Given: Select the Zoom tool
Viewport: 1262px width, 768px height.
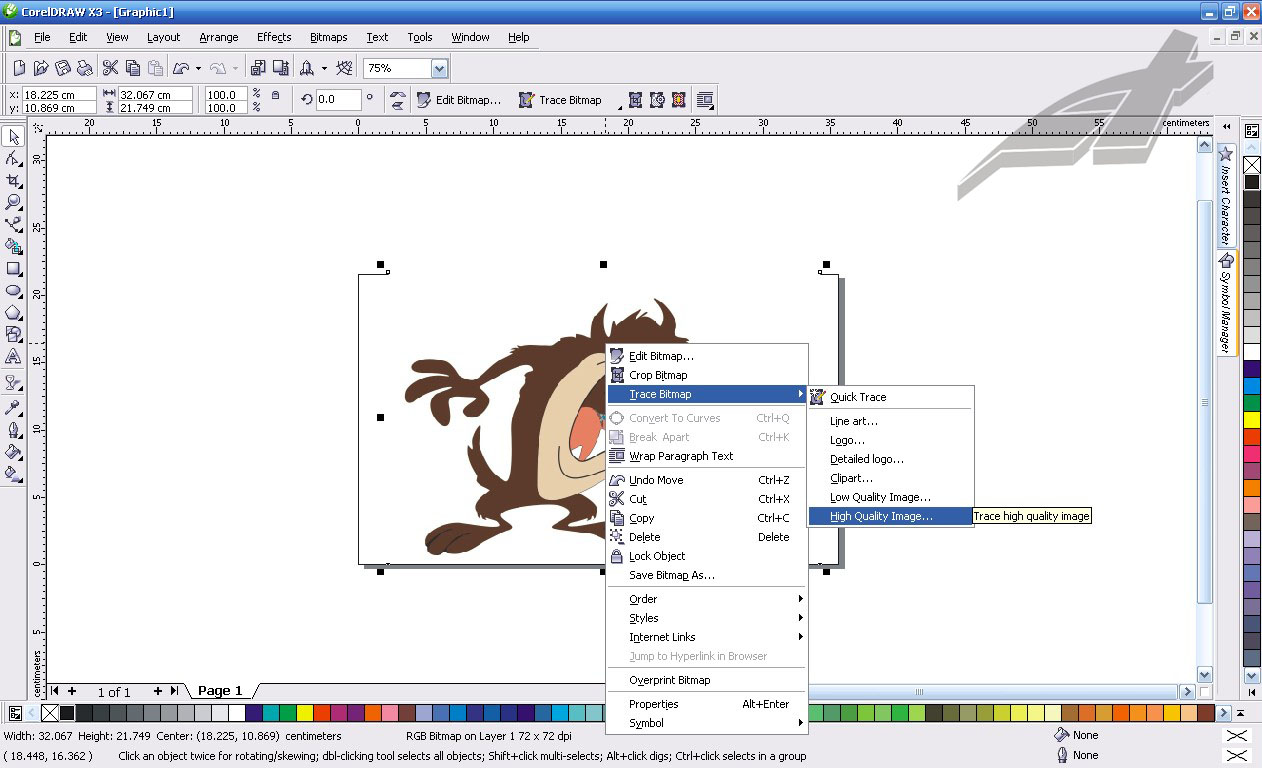Looking at the screenshot, I should [x=13, y=202].
